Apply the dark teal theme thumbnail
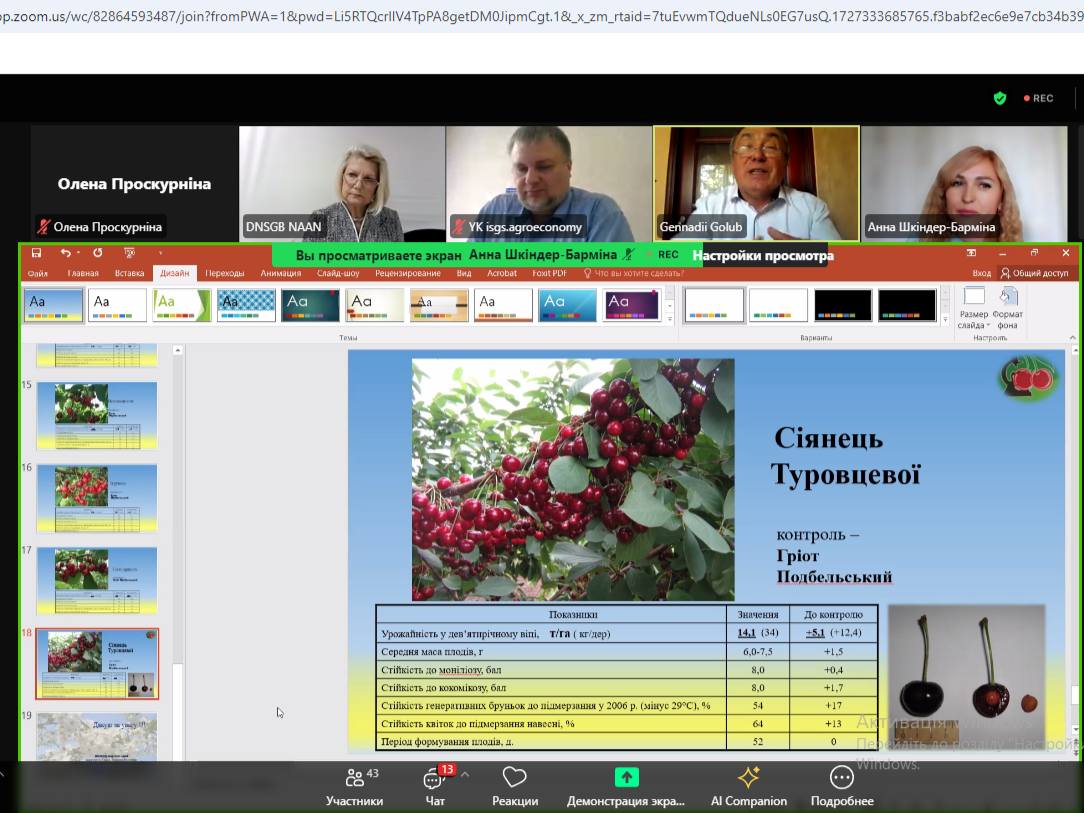Screen dimensions: 1084x813 click(x=310, y=306)
